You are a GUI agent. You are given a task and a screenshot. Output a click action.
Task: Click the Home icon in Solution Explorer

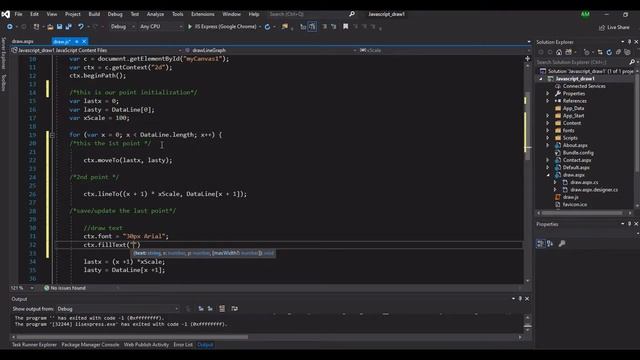559,52
